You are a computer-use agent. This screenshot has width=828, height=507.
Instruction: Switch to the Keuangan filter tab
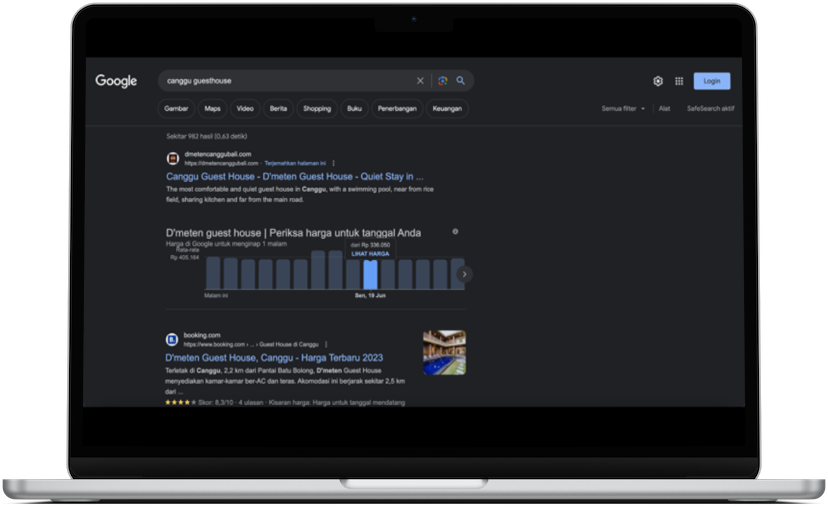coord(447,109)
